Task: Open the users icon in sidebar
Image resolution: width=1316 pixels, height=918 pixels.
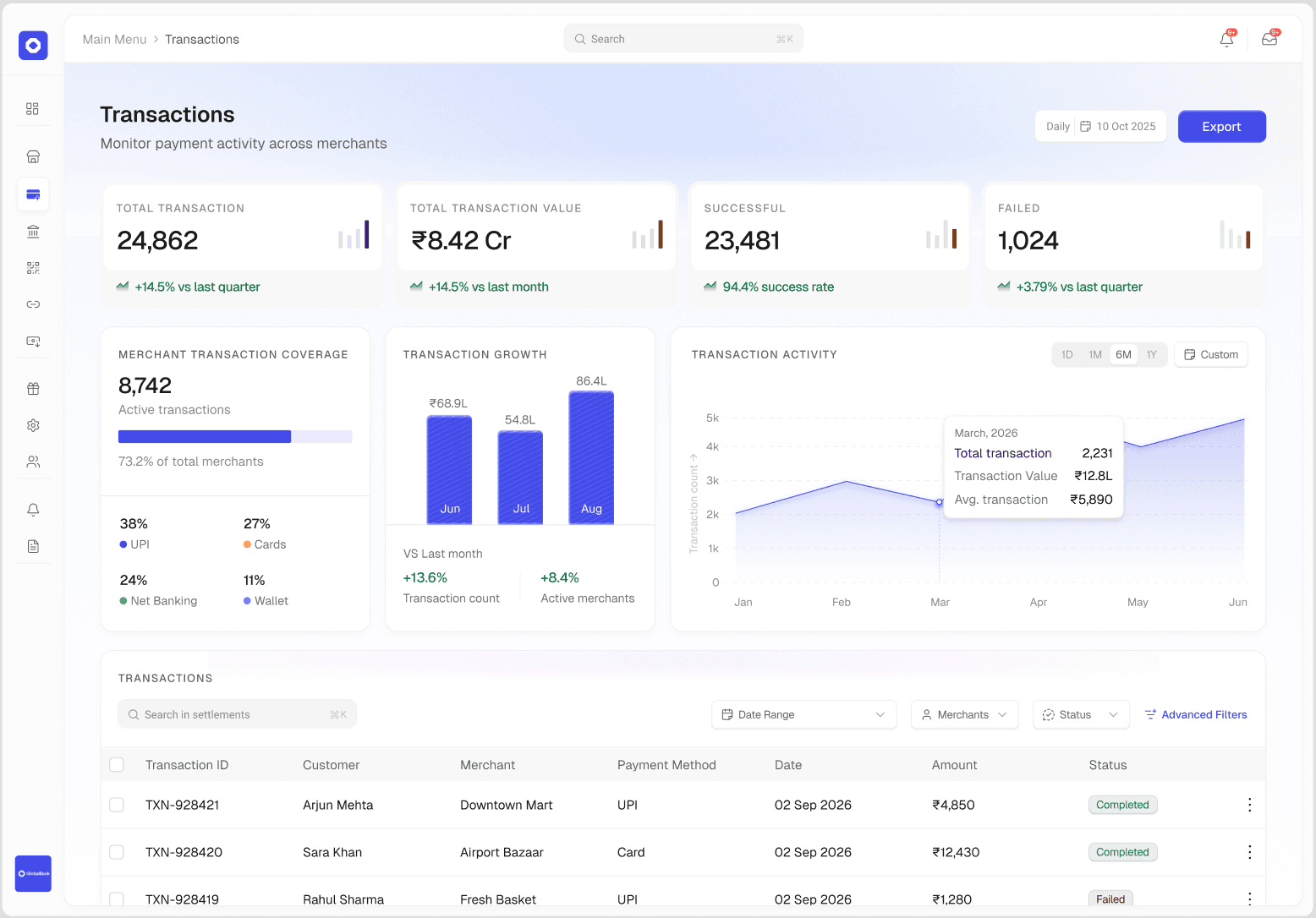Action: 33,462
